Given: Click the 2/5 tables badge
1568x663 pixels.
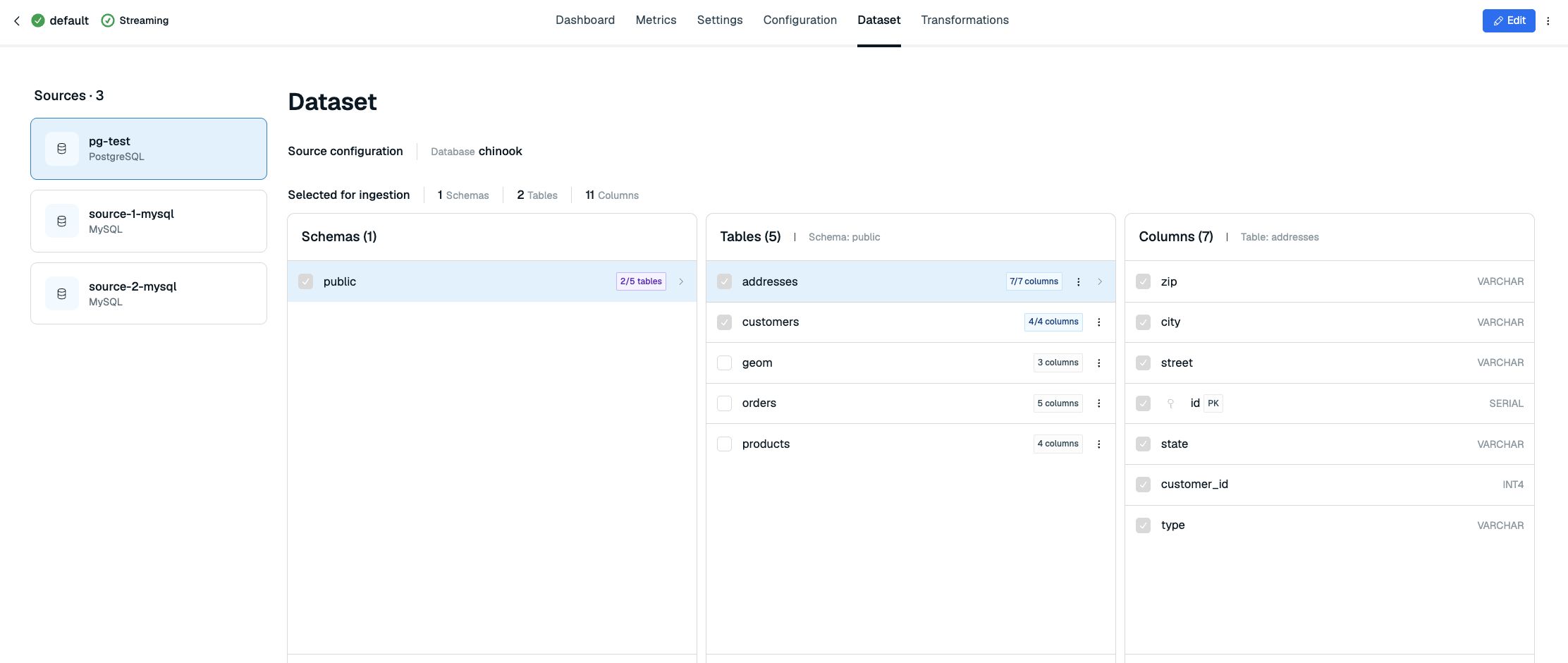Looking at the screenshot, I should (x=641, y=281).
